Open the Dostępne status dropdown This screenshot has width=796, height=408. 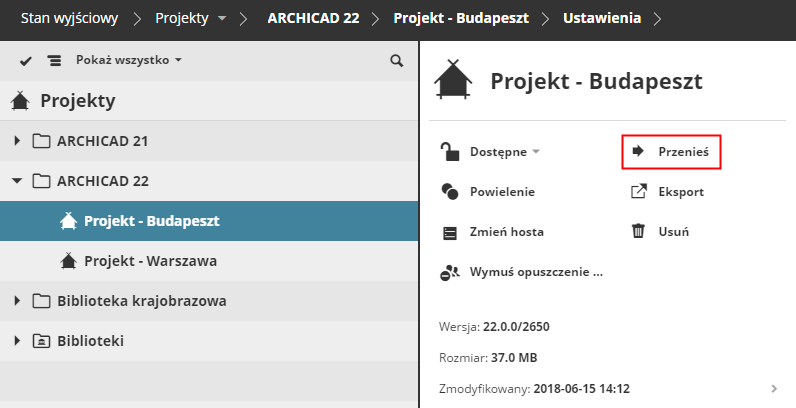point(505,151)
